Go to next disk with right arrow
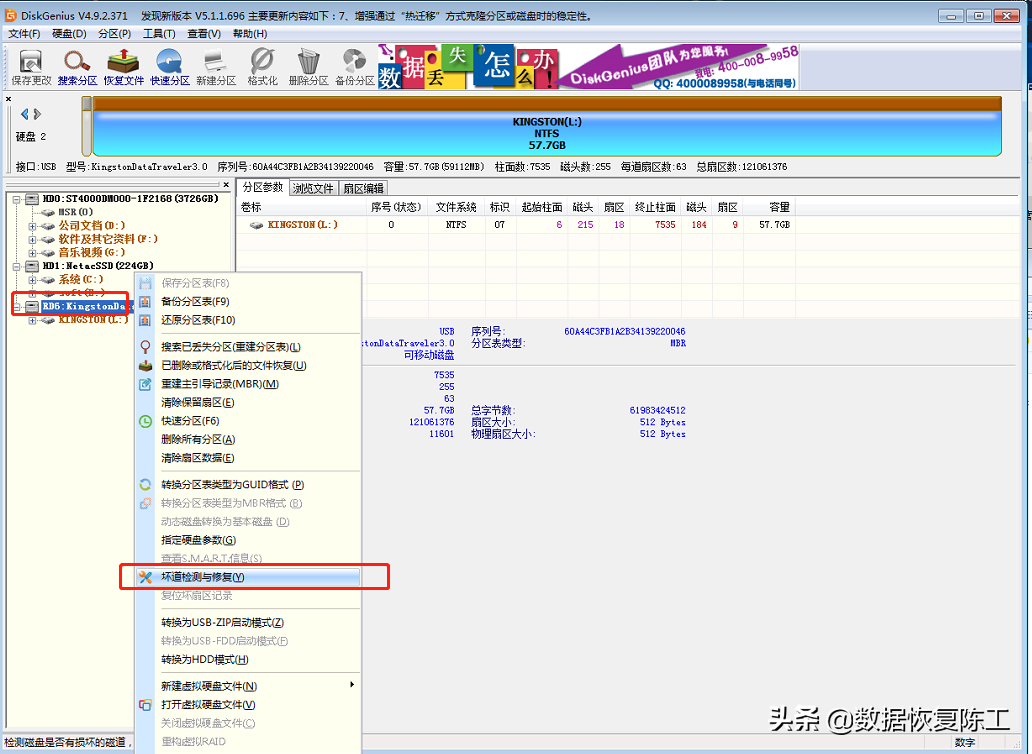1032x754 pixels. tap(37, 114)
